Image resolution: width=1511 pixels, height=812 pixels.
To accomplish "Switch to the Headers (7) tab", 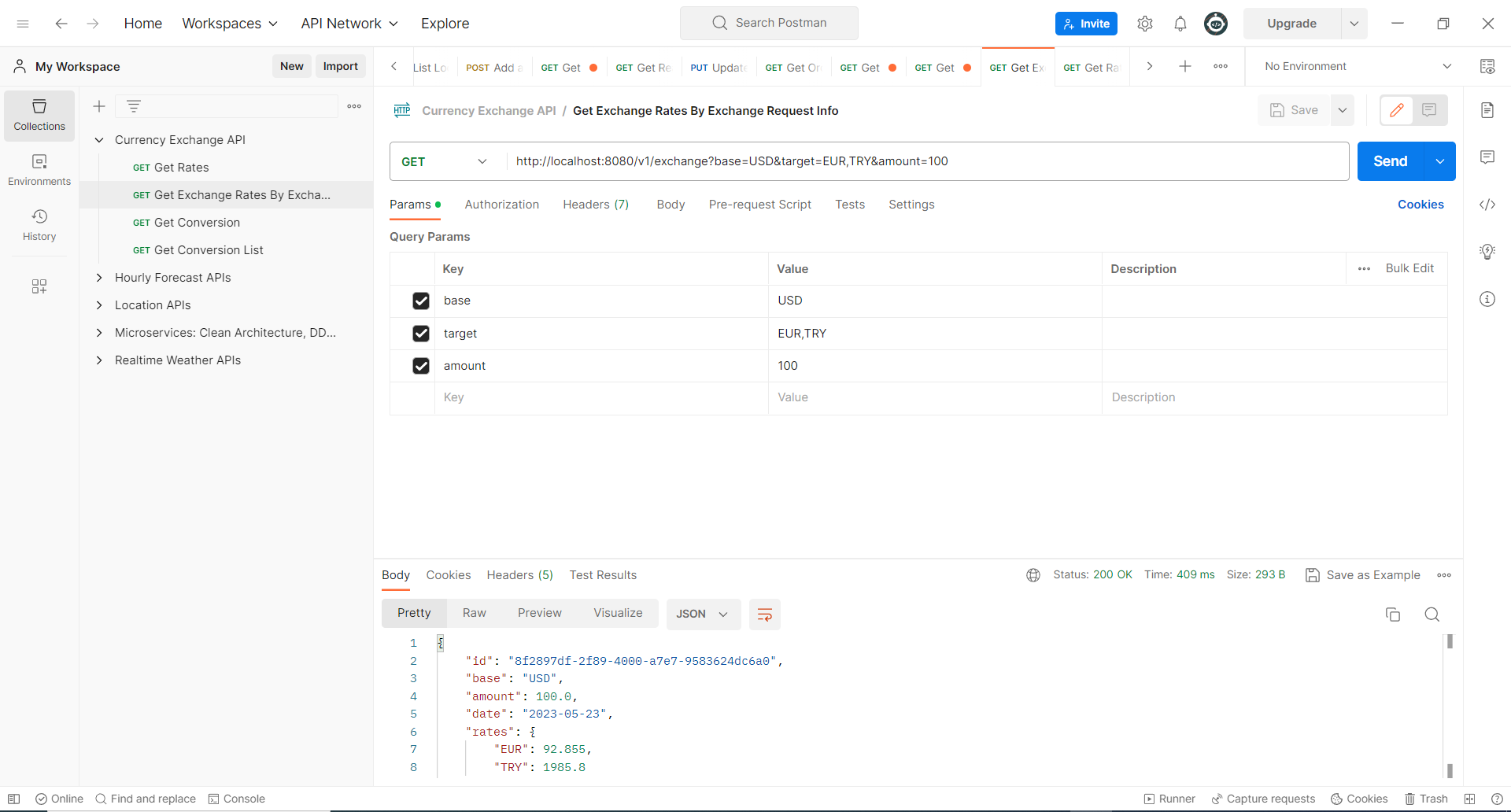I will (x=596, y=205).
